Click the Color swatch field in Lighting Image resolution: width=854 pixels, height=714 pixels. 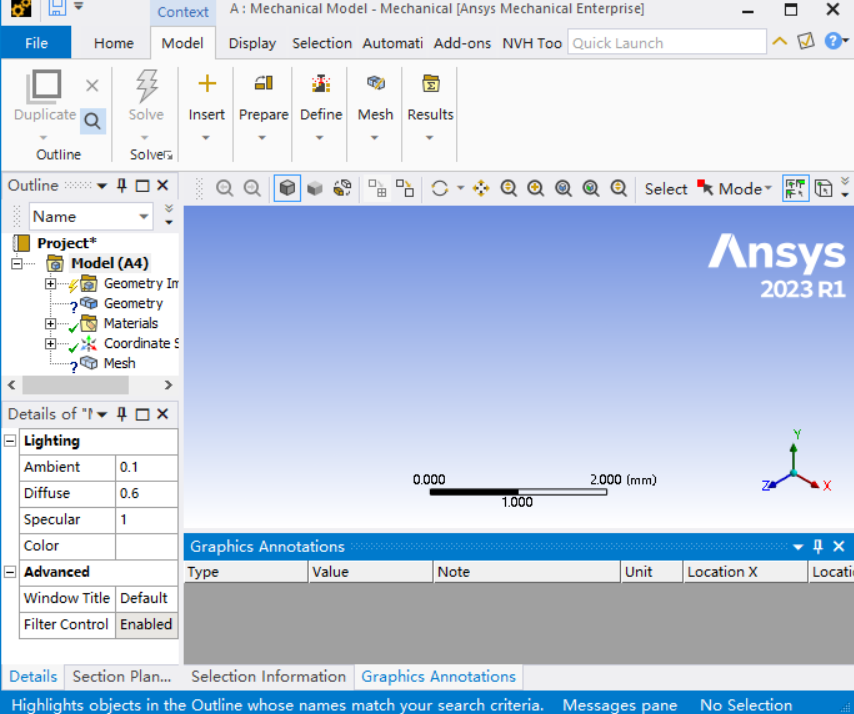coord(146,546)
